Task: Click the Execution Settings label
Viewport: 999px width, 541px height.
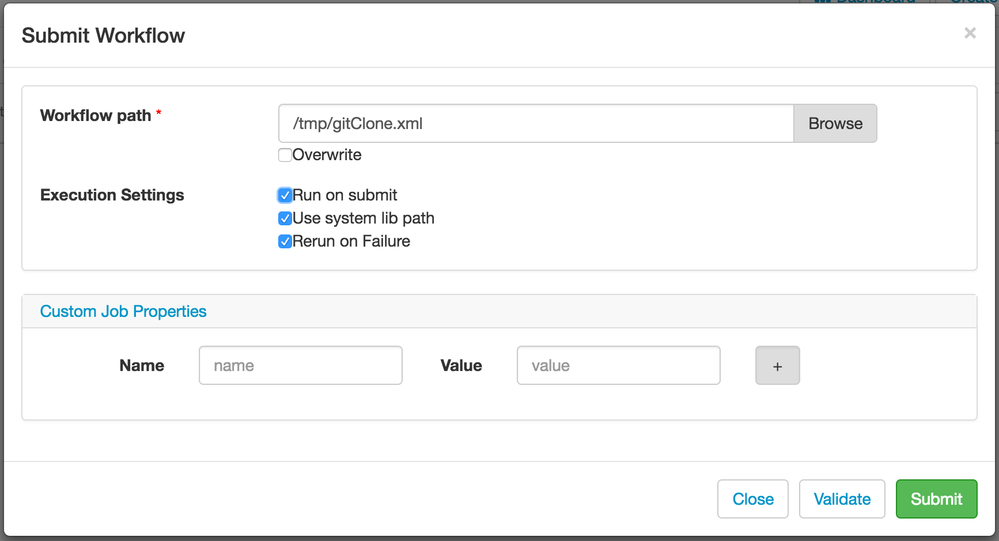Action: coord(112,195)
